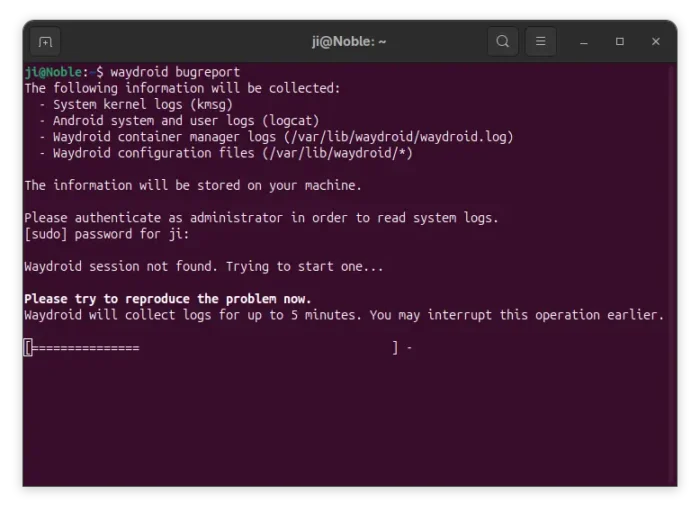
Task: Click the bold reproduce the problem text
Action: (x=167, y=299)
